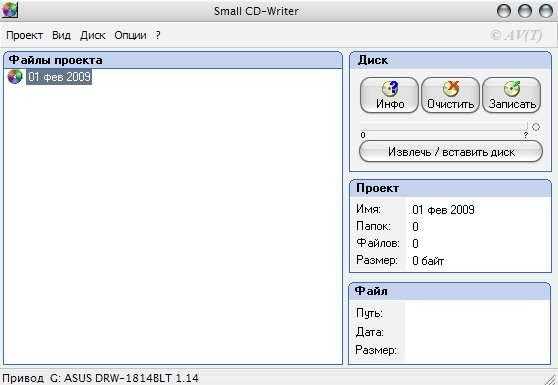Click the Файл panel header

pyautogui.click(x=450, y=291)
